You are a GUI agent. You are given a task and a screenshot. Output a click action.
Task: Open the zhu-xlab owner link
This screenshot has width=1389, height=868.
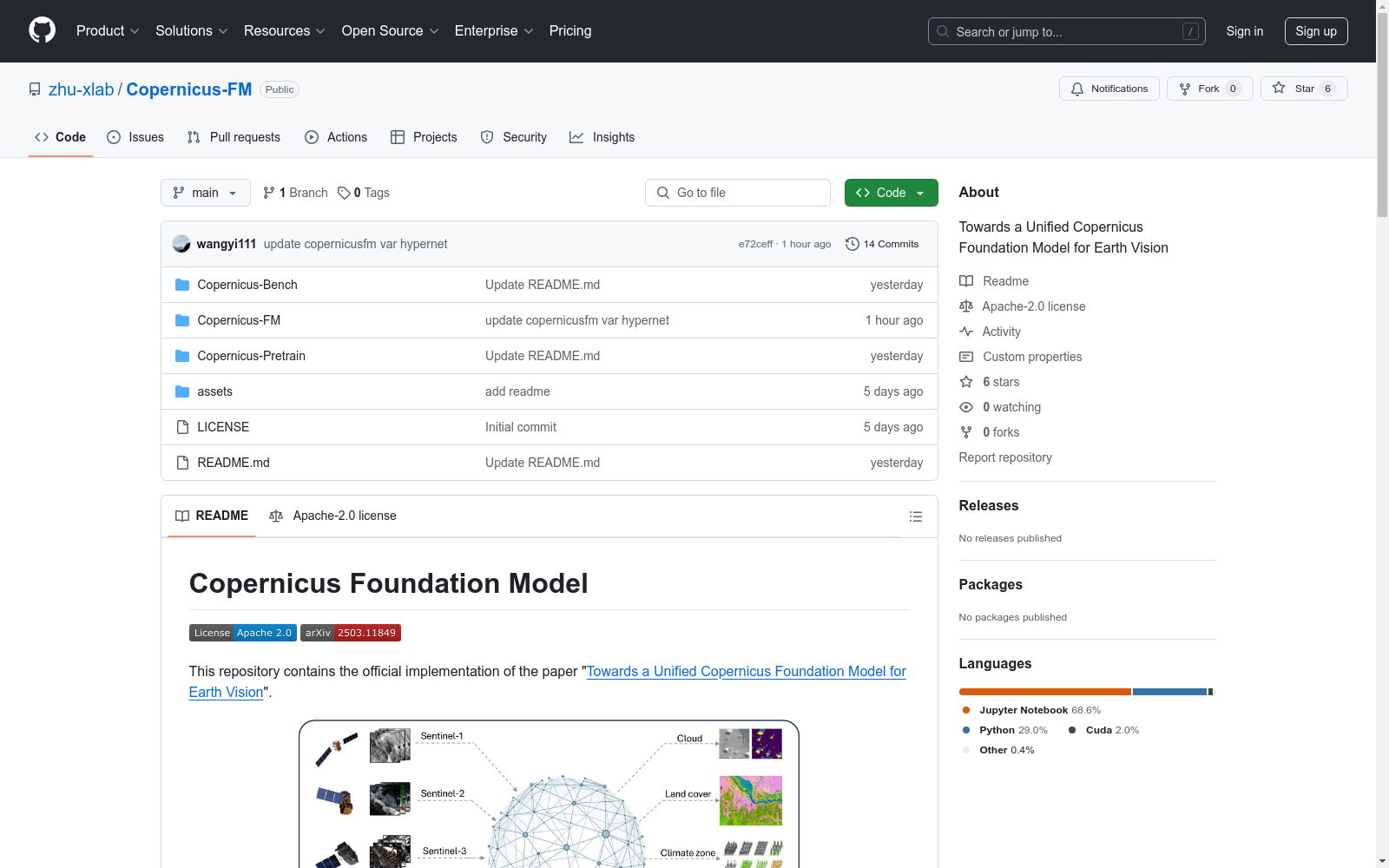81,89
